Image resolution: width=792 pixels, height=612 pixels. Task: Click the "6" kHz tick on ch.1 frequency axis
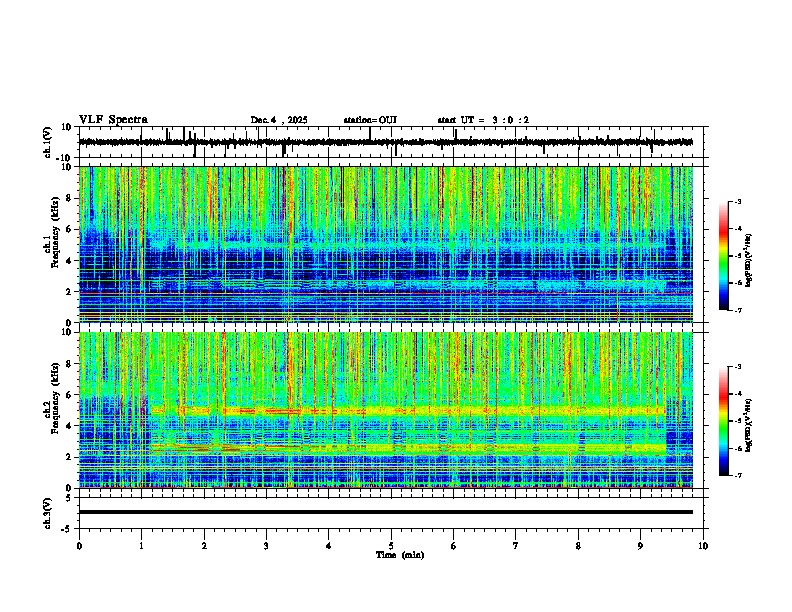70,229
